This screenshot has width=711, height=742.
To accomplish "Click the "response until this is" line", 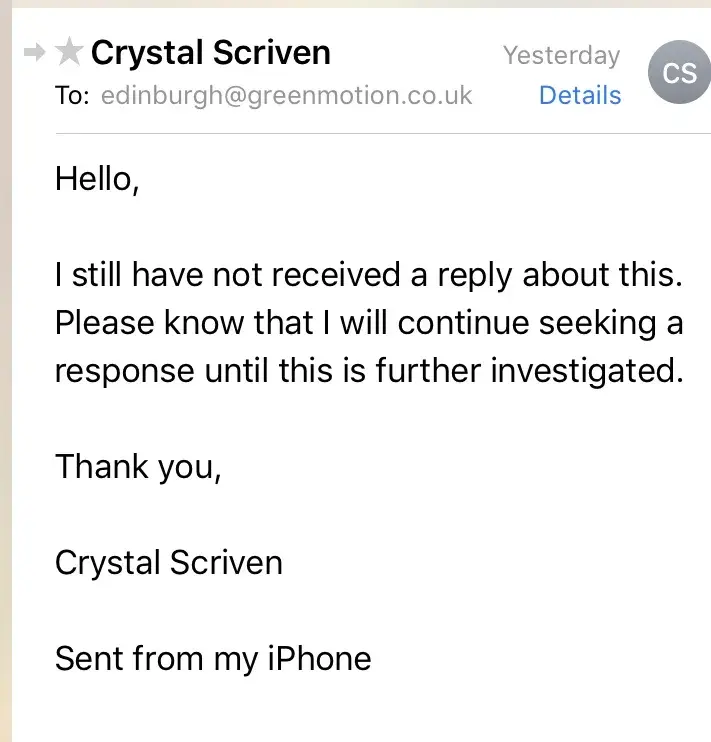I will coord(368,371).
